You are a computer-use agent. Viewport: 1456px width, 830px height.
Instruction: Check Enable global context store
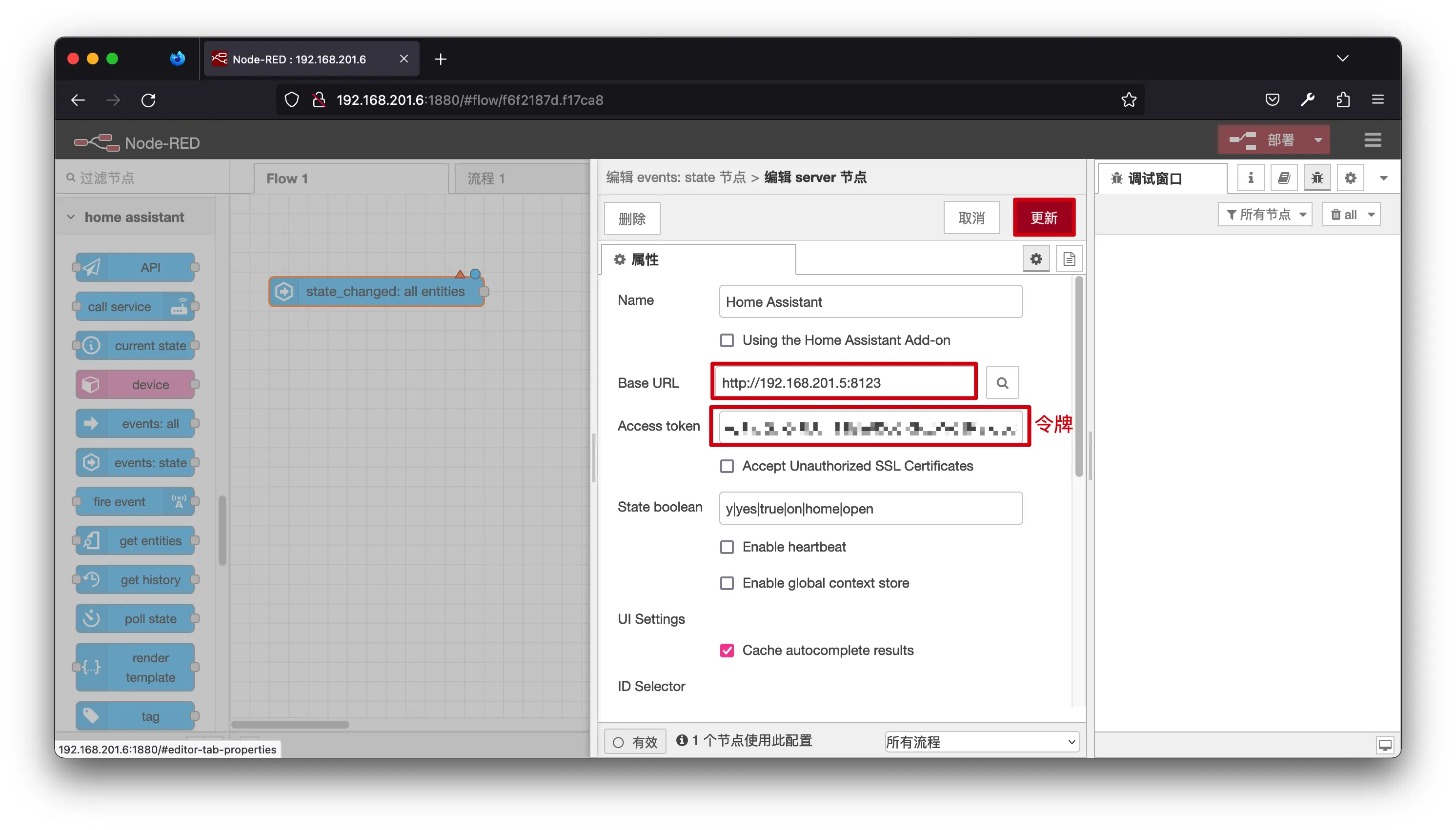coord(727,583)
